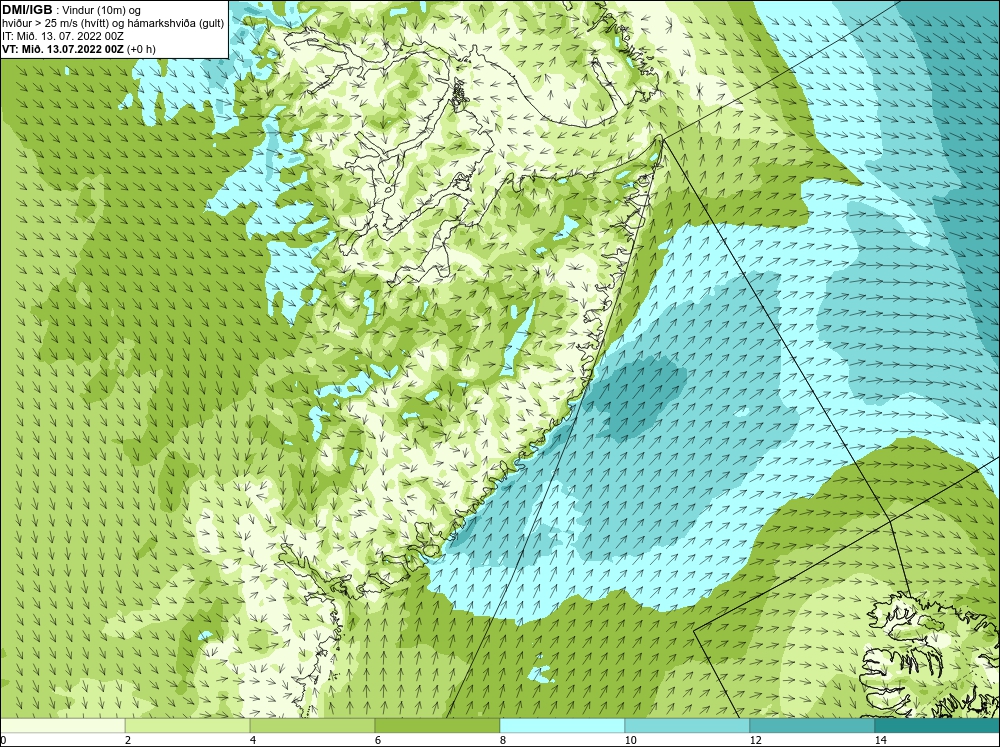Click the 12–14 m/s teal legend swatch
The image size is (1000, 747).
812,725
